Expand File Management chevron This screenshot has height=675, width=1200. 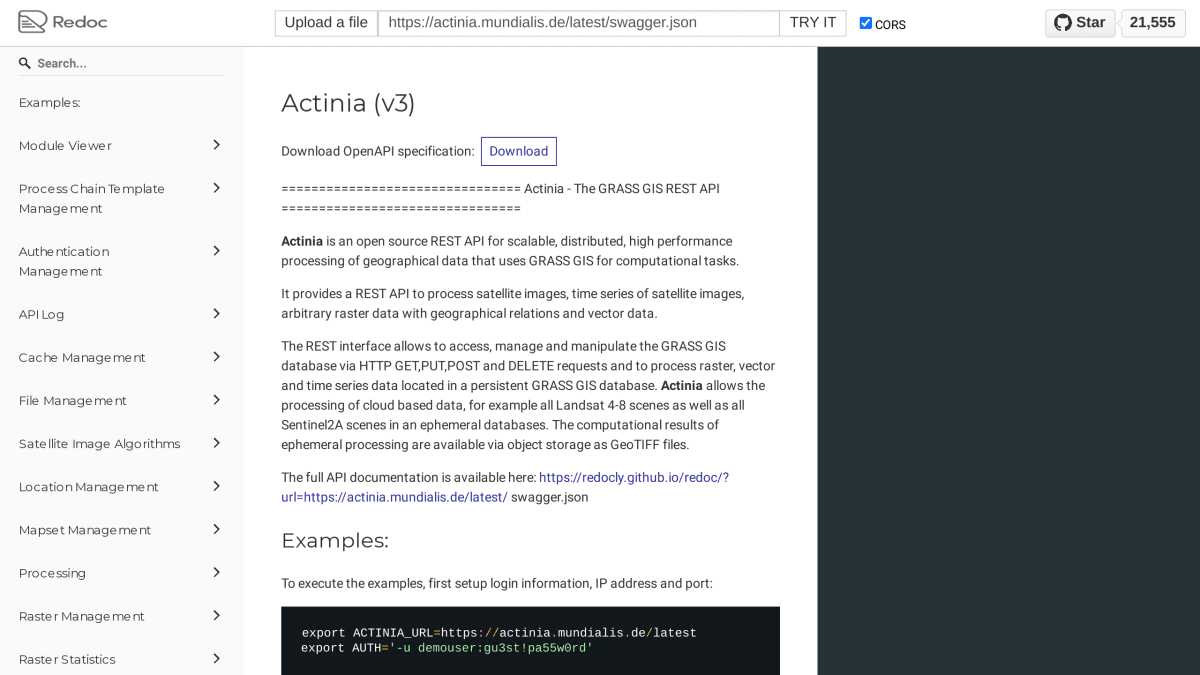coord(216,400)
